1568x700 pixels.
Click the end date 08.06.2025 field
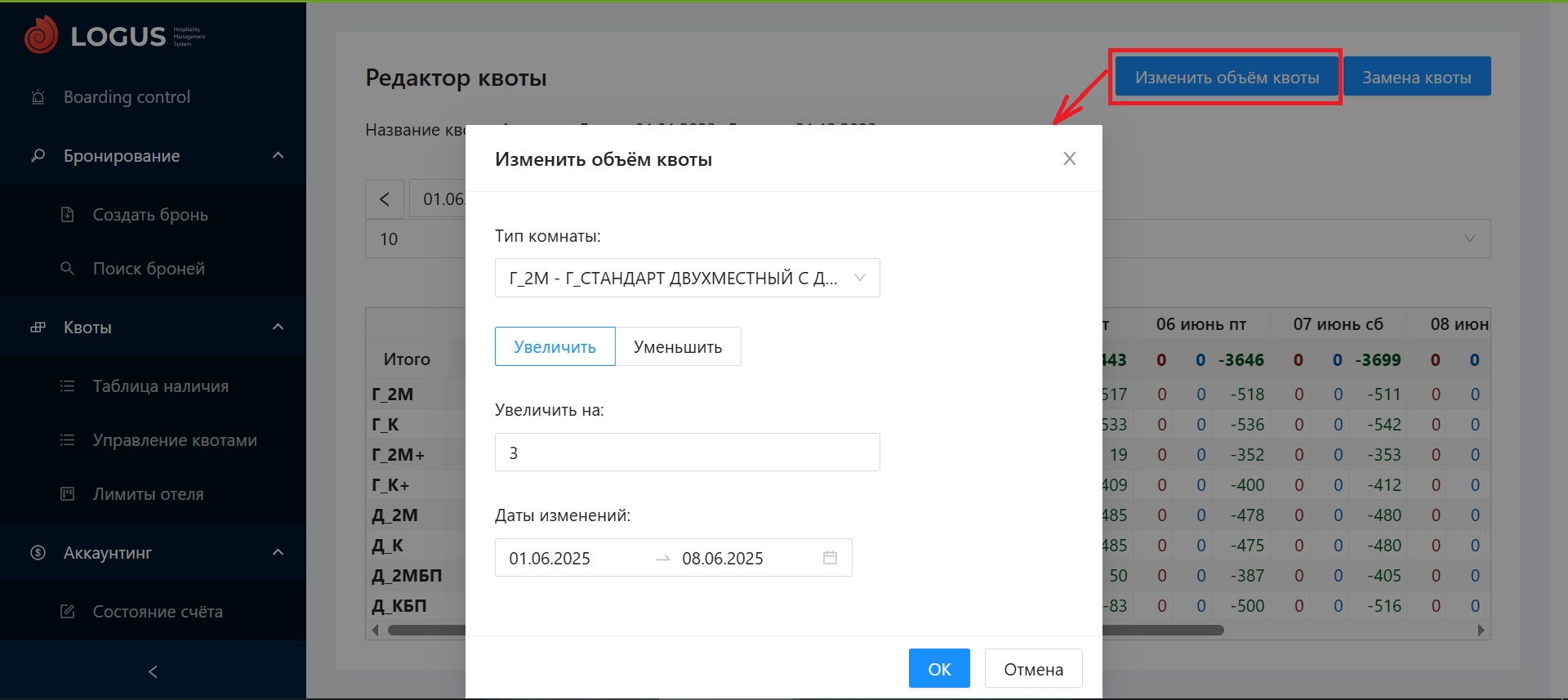[x=723, y=558]
